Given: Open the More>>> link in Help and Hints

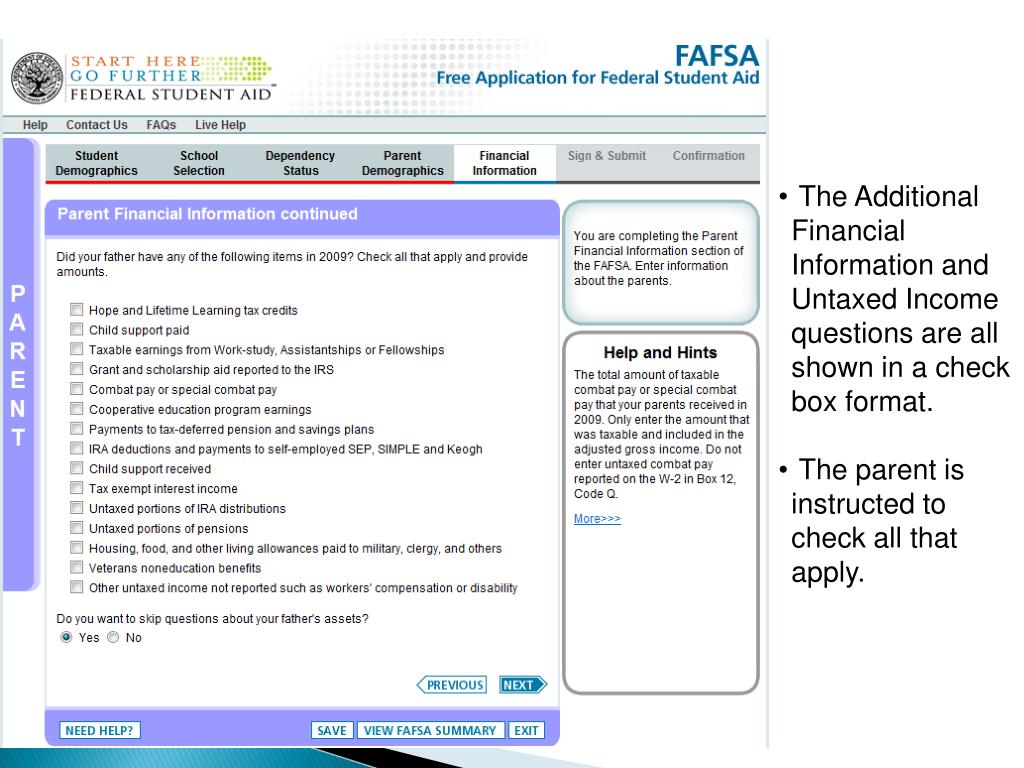Looking at the screenshot, I should pos(597,519).
